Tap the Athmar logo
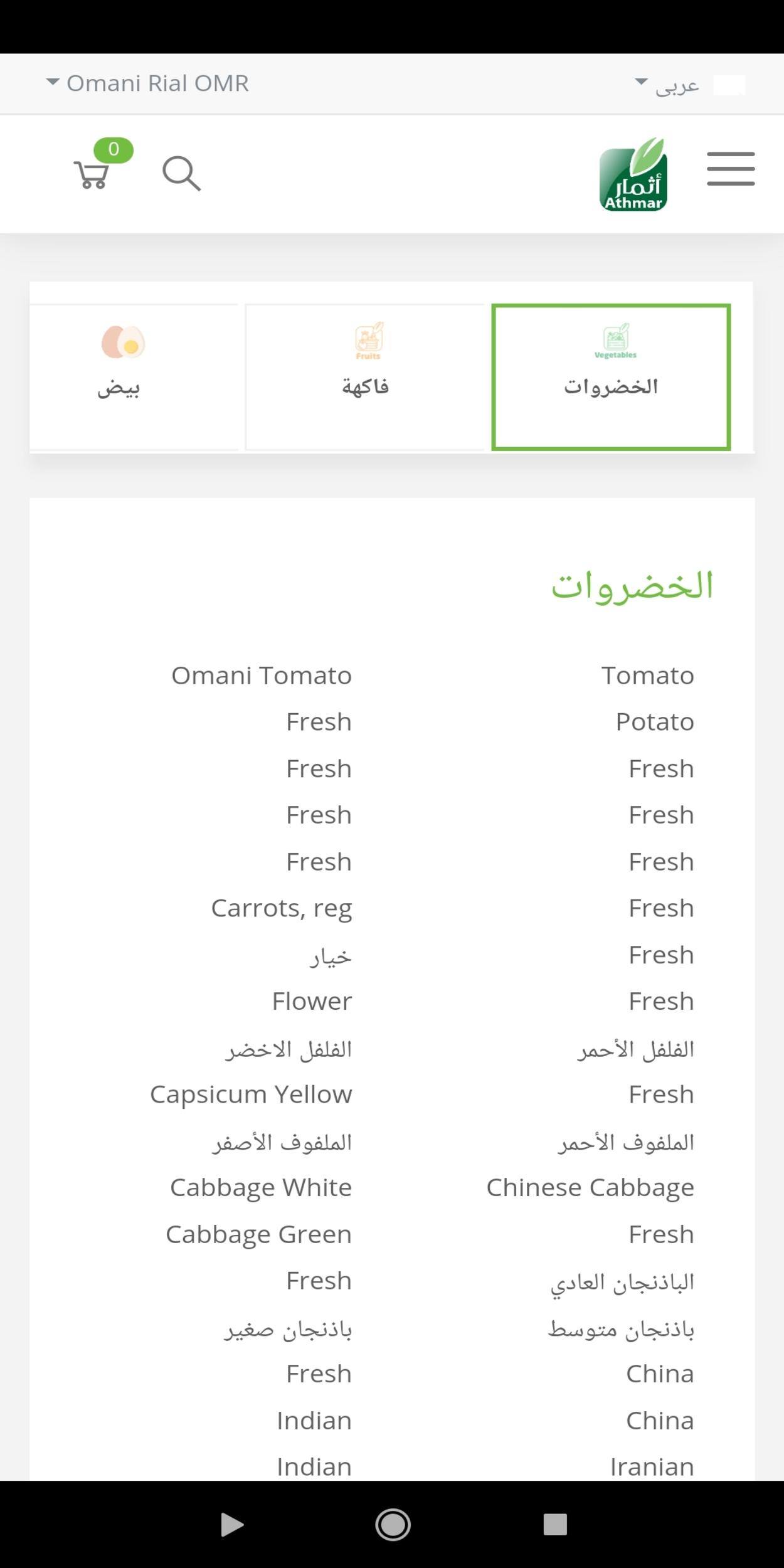This screenshot has width=784, height=1568. tap(633, 175)
